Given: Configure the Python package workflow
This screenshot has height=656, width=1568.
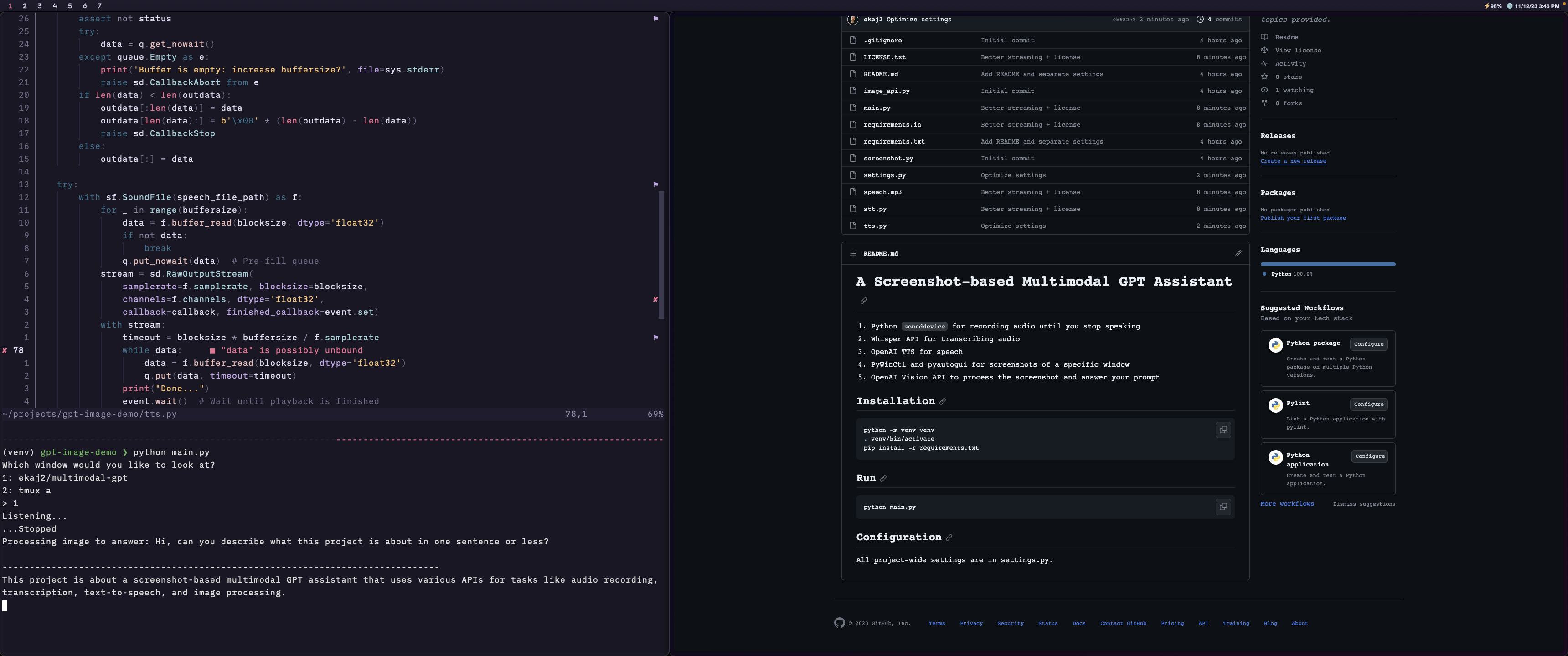Looking at the screenshot, I should pyautogui.click(x=1368, y=344).
